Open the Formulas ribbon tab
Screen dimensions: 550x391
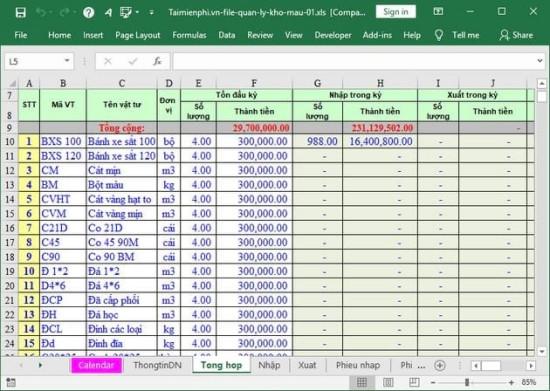pos(189,35)
